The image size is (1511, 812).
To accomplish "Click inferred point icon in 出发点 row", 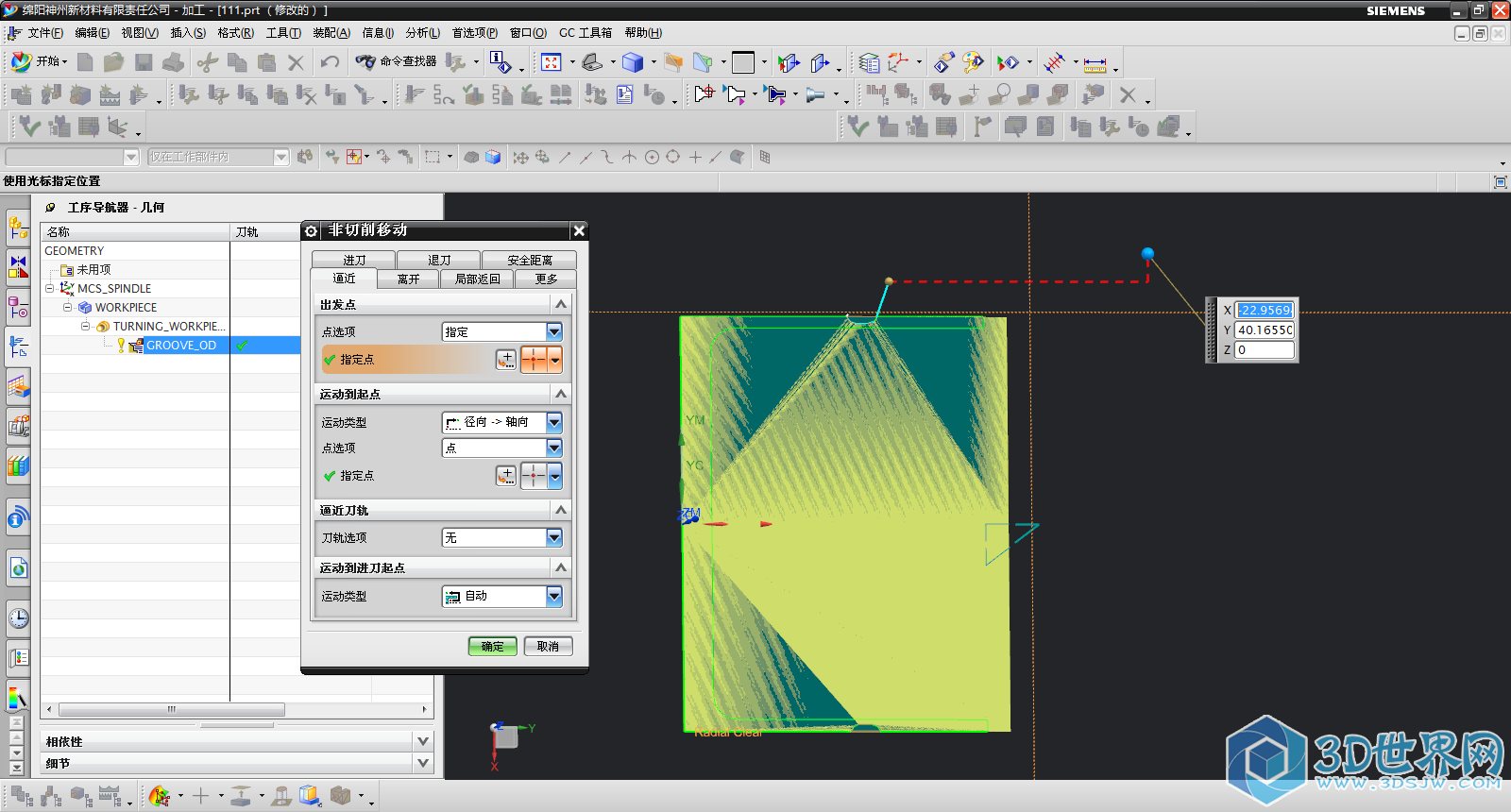I will tap(535, 360).
